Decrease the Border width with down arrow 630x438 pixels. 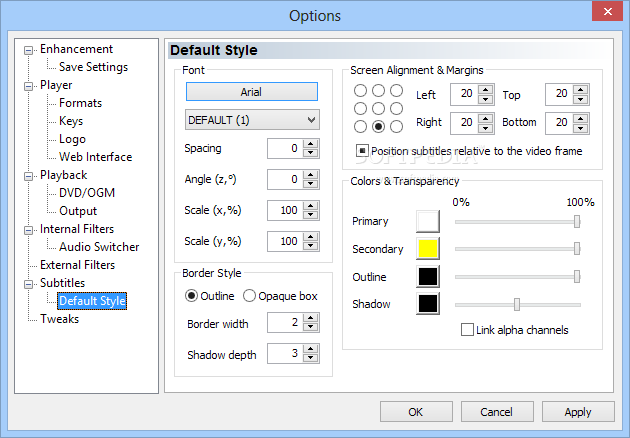point(310,327)
